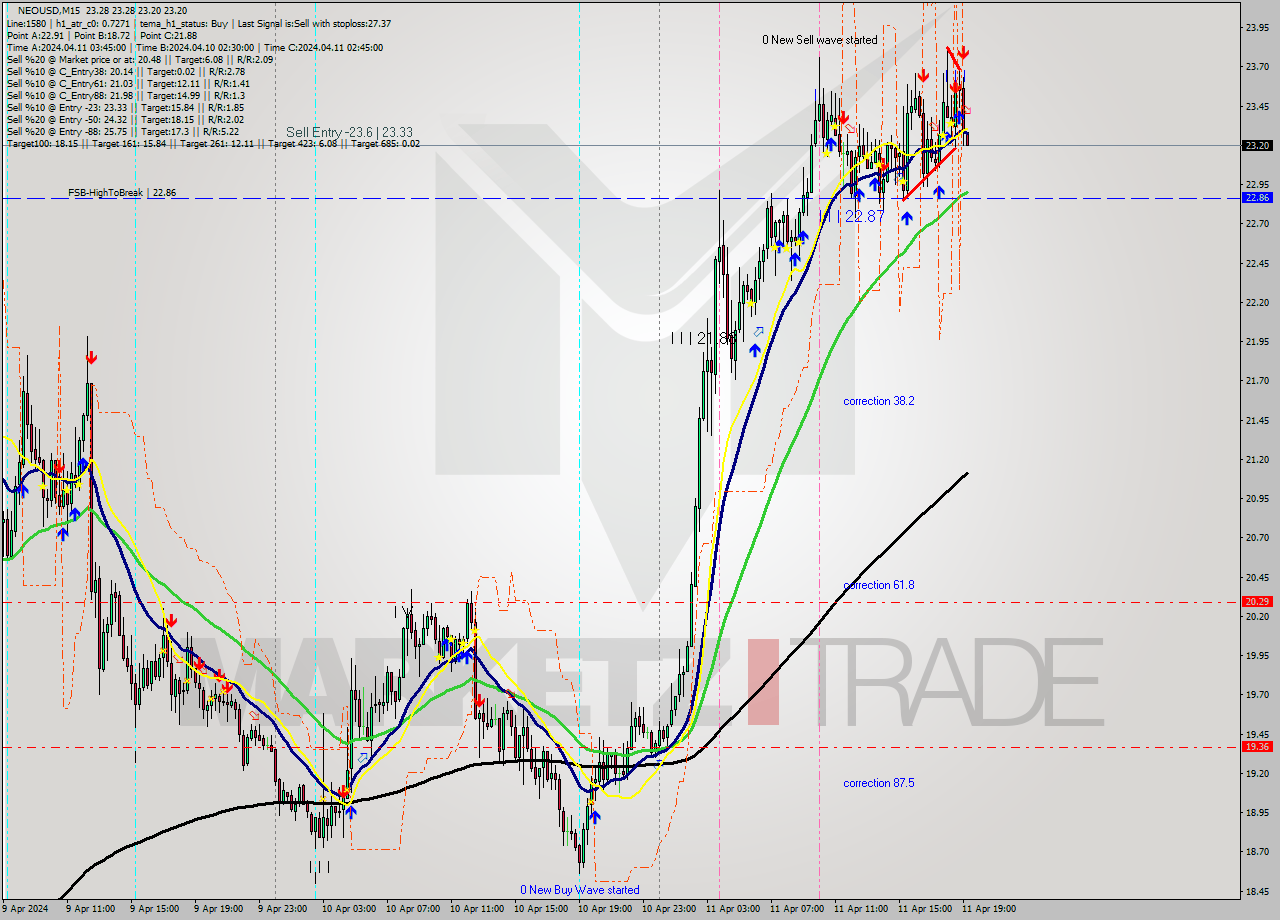Click the blue 22.86 price tag
This screenshot has height=920, width=1280.
coord(1257,197)
